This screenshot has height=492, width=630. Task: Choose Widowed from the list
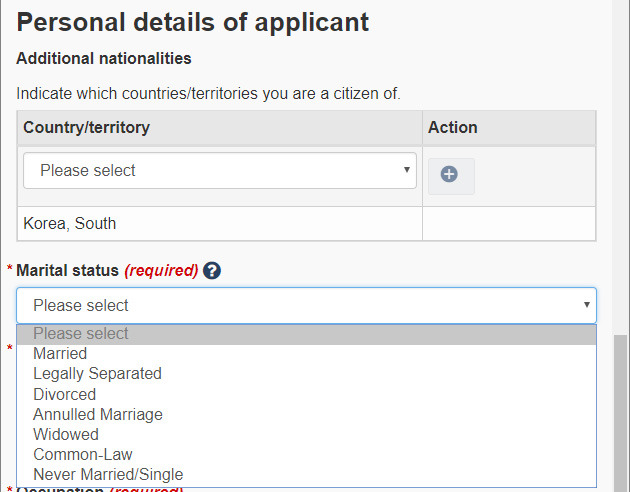click(306, 435)
